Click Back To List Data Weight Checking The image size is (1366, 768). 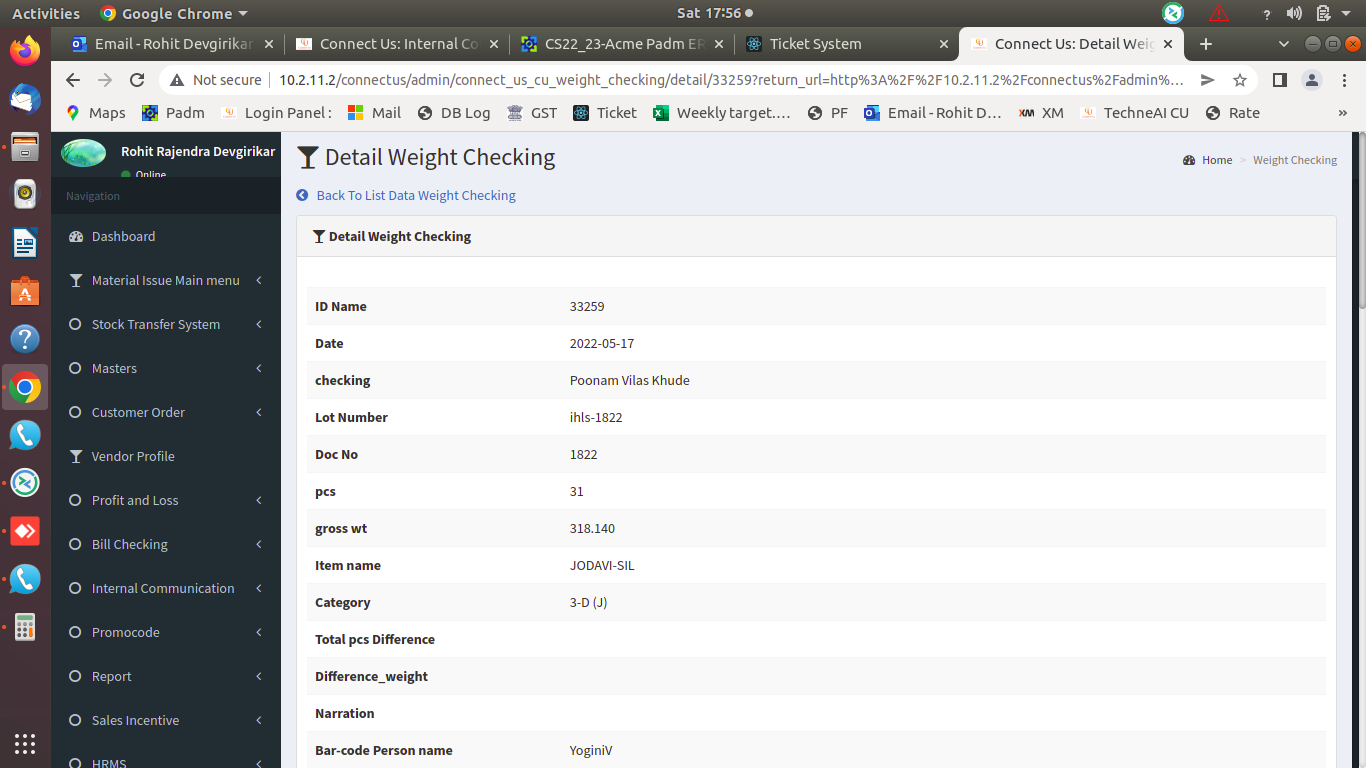416,195
